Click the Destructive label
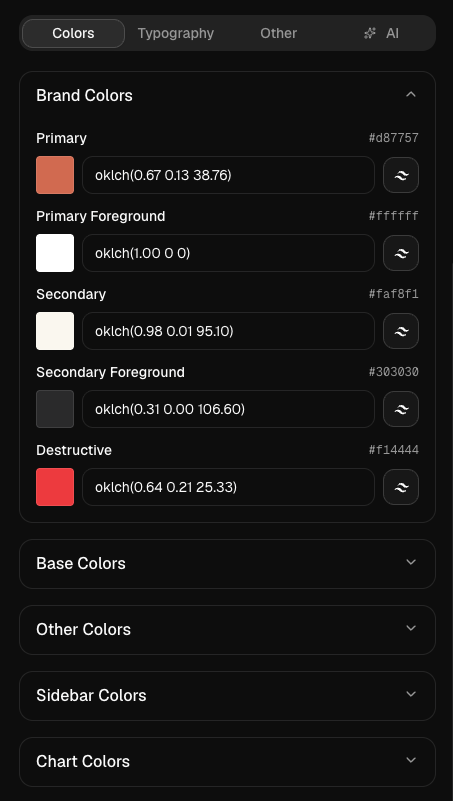This screenshot has width=453, height=801. (x=74, y=450)
